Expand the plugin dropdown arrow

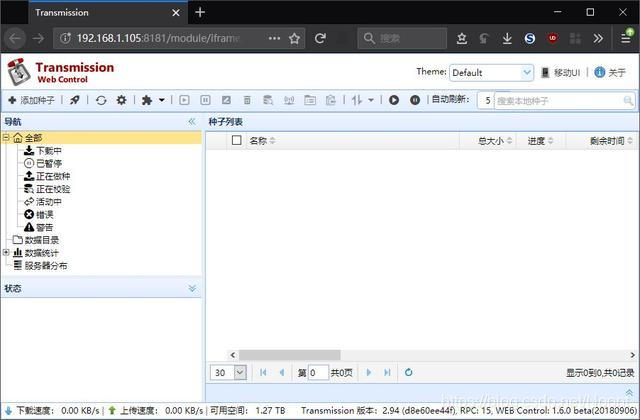[x=162, y=100]
